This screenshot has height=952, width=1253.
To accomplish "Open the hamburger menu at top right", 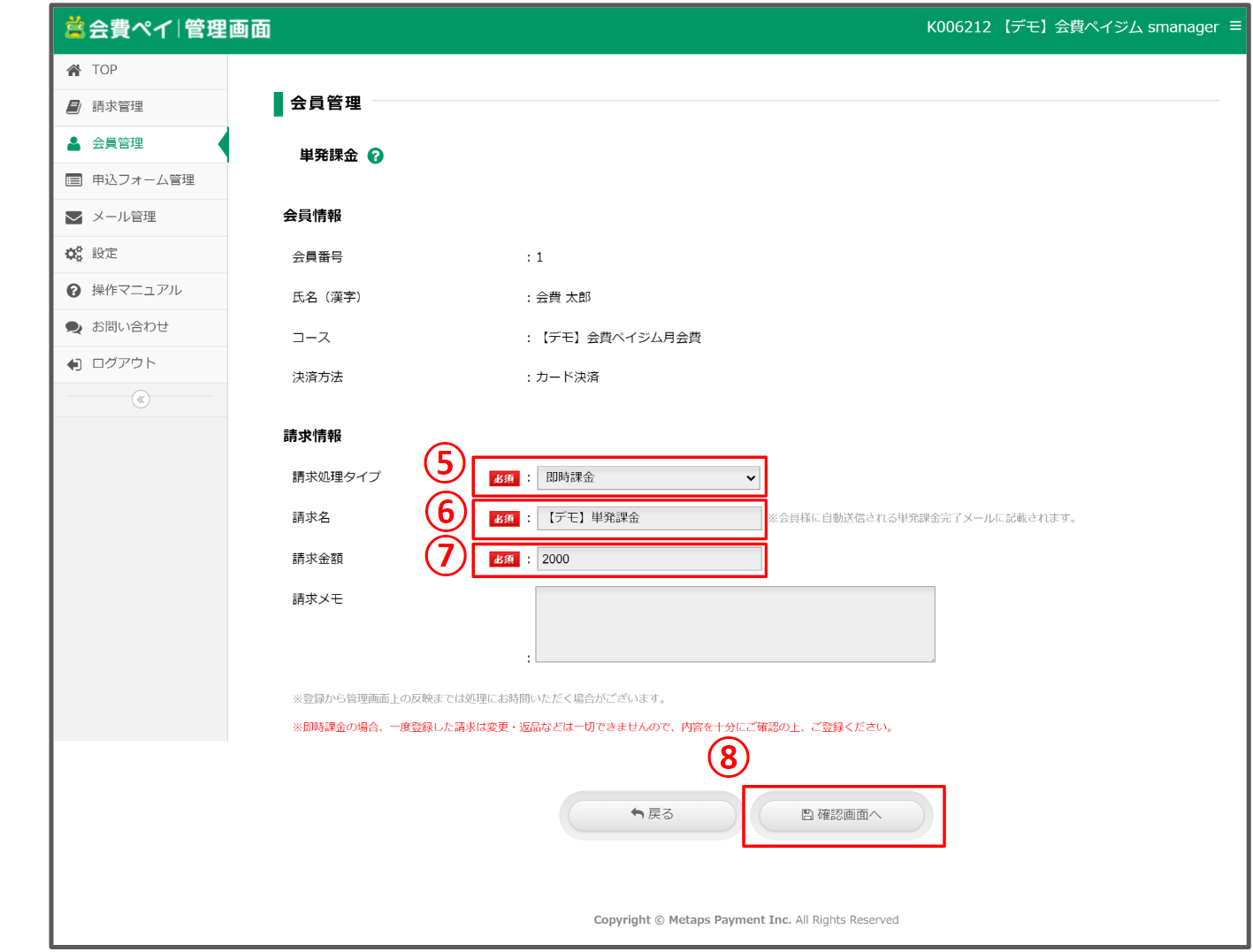I will coord(1235,27).
